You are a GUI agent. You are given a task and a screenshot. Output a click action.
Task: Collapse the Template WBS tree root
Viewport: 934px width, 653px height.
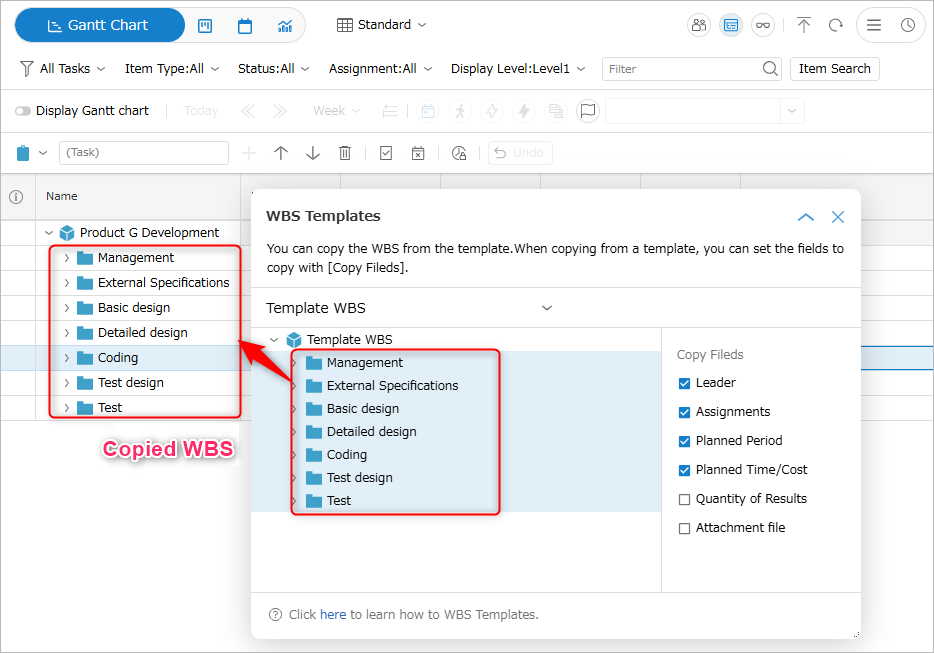point(274,340)
